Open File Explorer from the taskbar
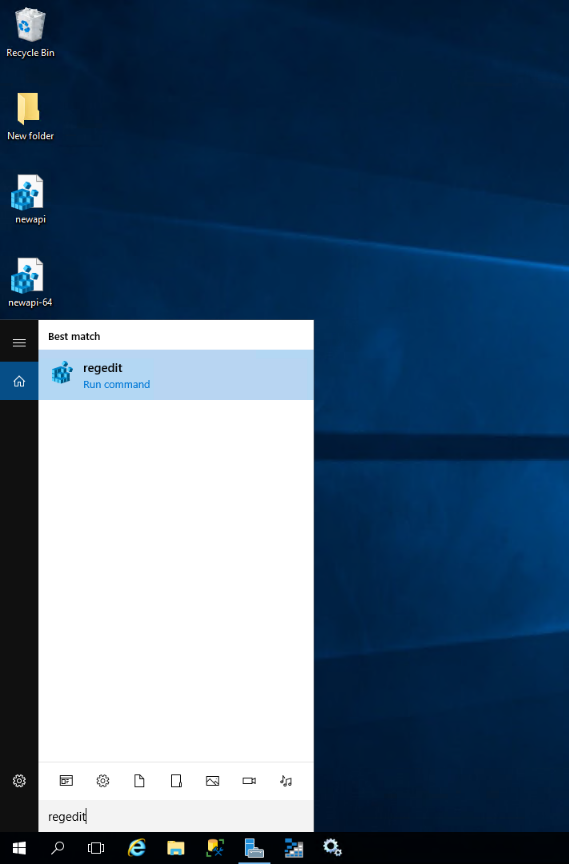Image resolution: width=569 pixels, height=864 pixels. [x=176, y=848]
